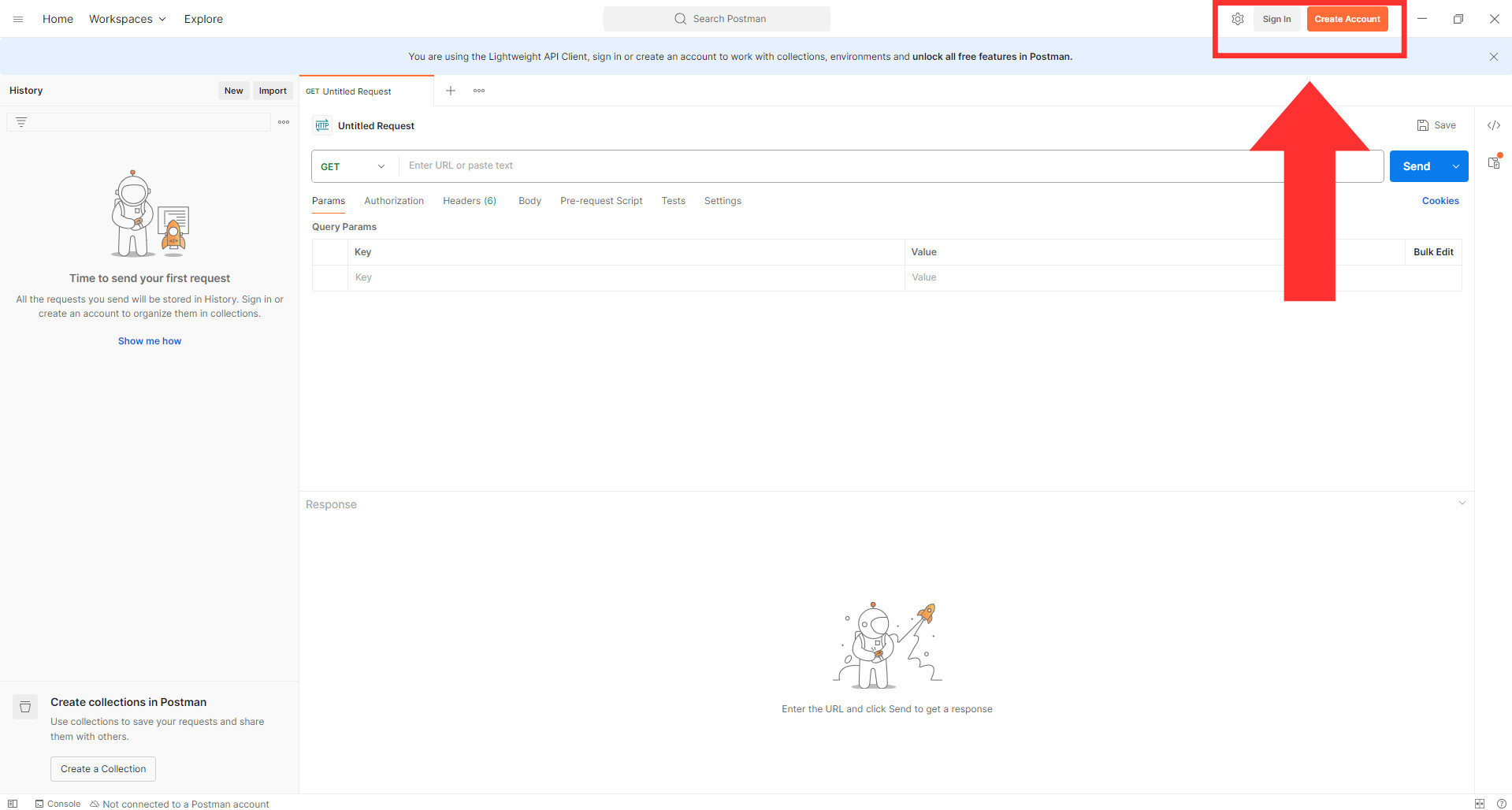Open the hamburger menu icon
The image size is (1512, 810).
pyautogui.click(x=18, y=19)
